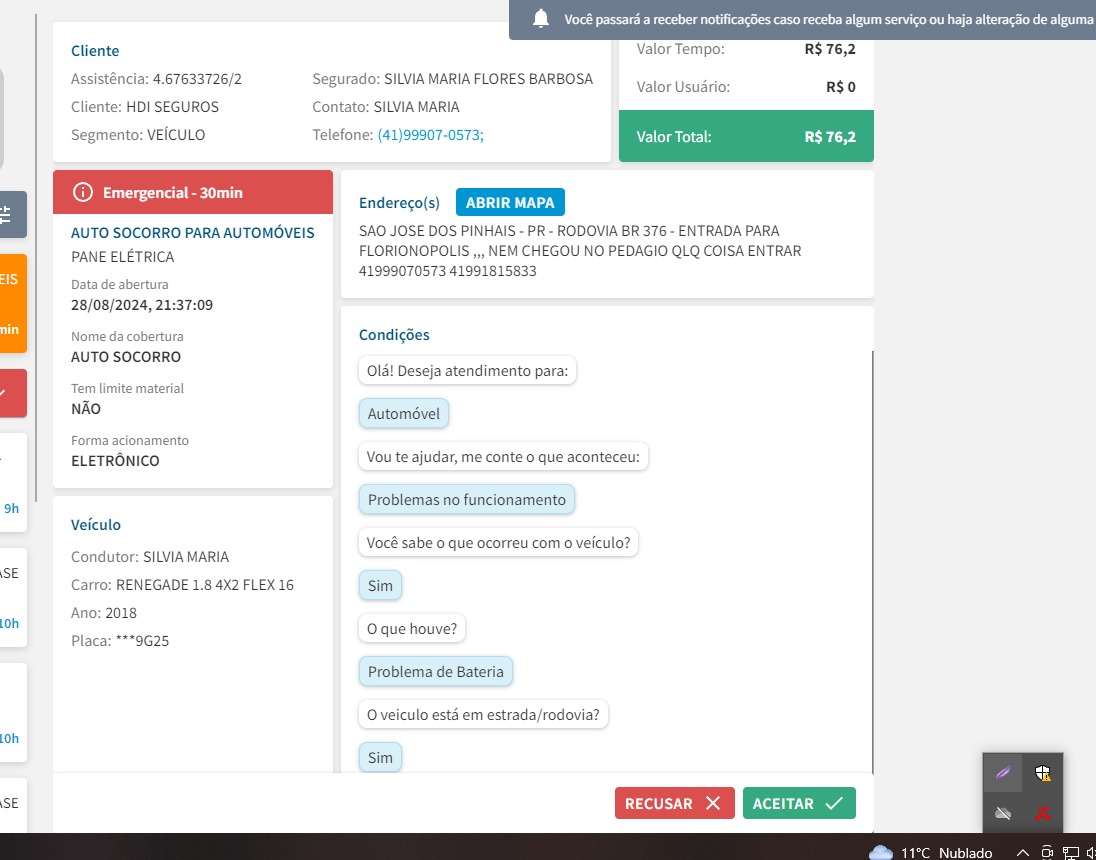1096x860 pixels.
Task: Click the opening date '28/08/2024, 21:37:09'
Action: coord(142,305)
